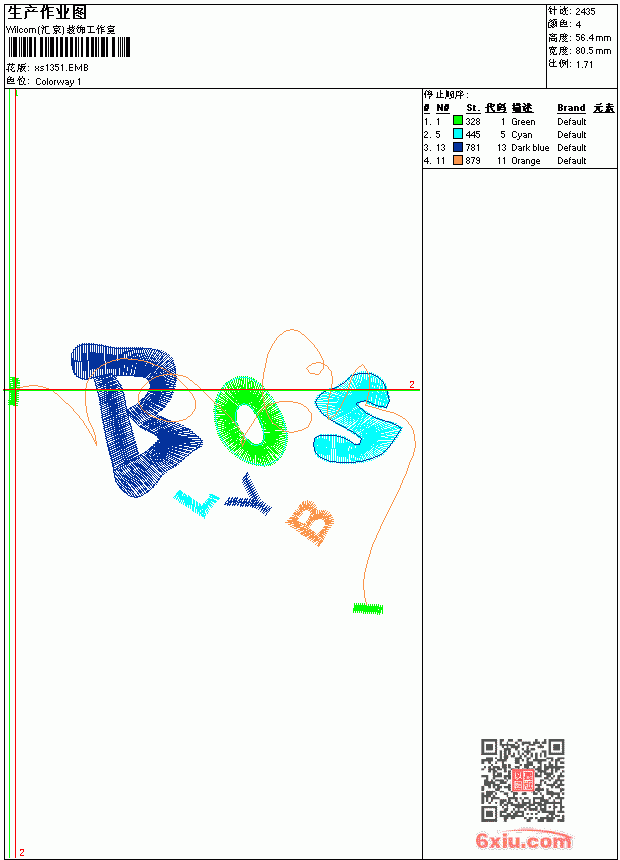Click the scale value '1.71'
The height and width of the screenshot is (860, 620).
click(585, 64)
